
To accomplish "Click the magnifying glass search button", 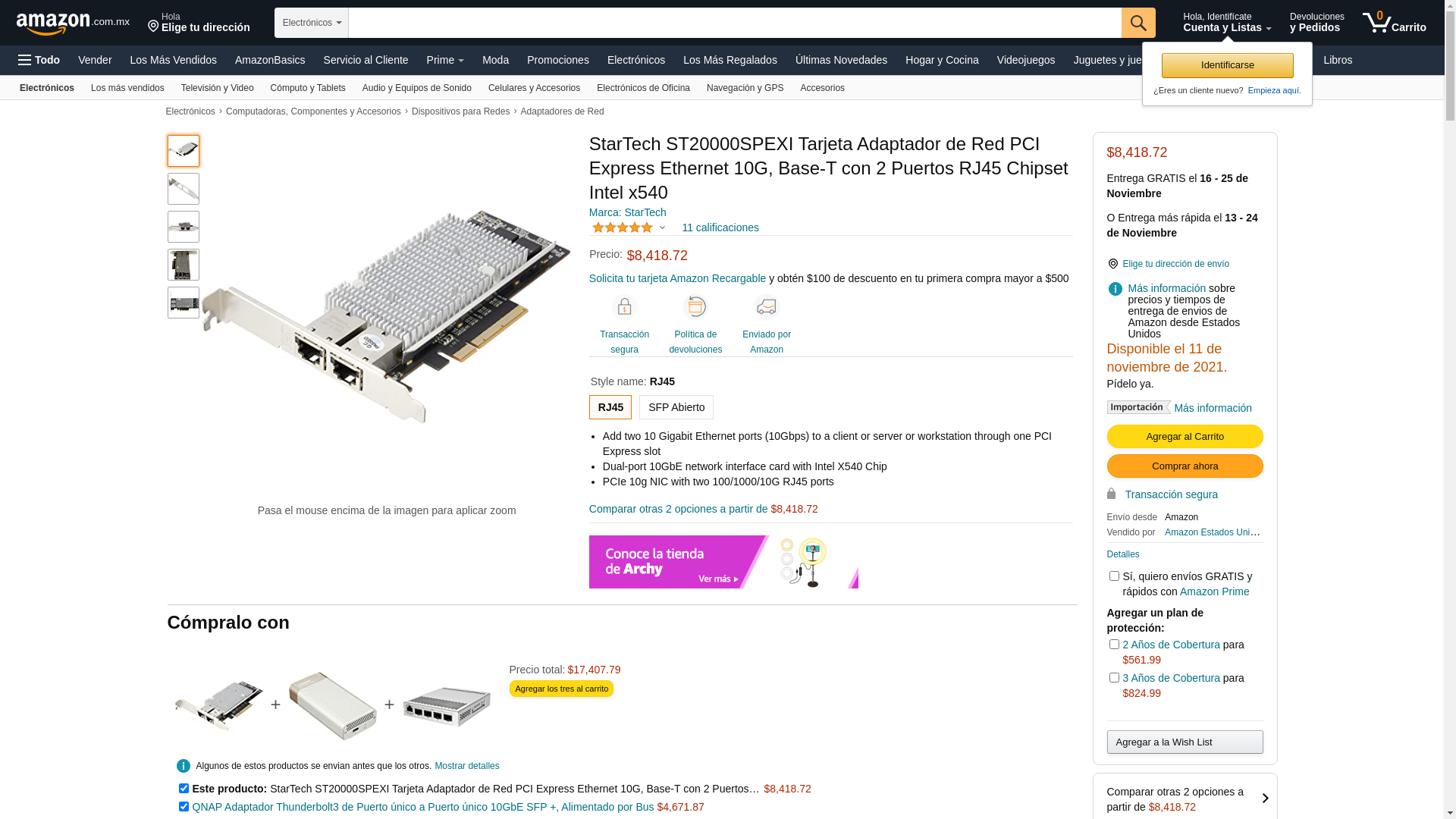I will [x=1137, y=23].
